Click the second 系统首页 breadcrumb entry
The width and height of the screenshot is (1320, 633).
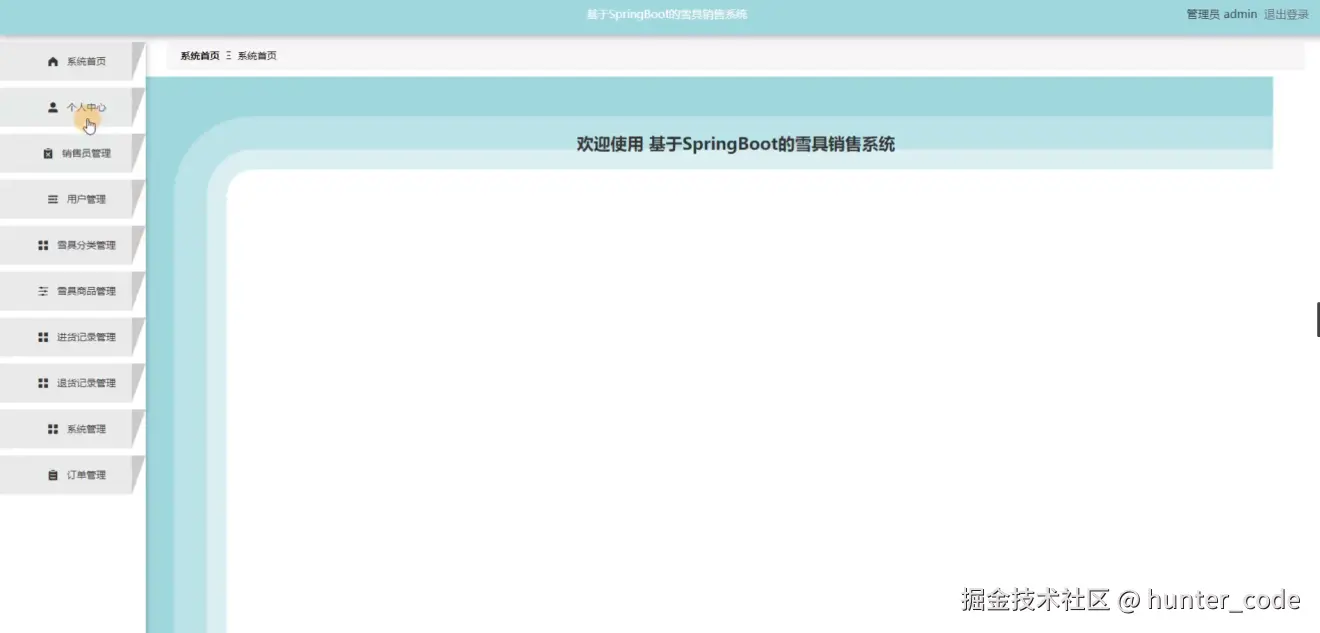pos(257,56)
